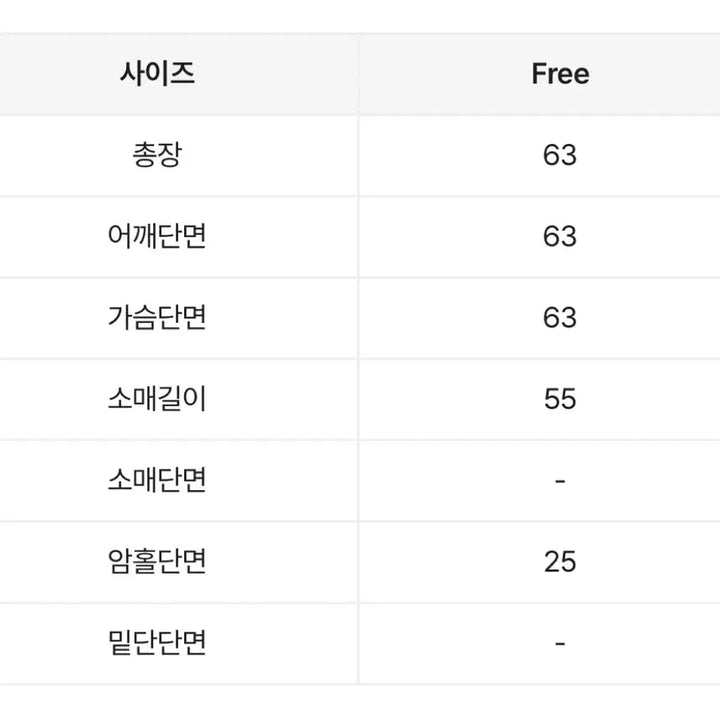Click the 55 value for 소매길이
Screen dimensions: 720x720
[560, 399]
